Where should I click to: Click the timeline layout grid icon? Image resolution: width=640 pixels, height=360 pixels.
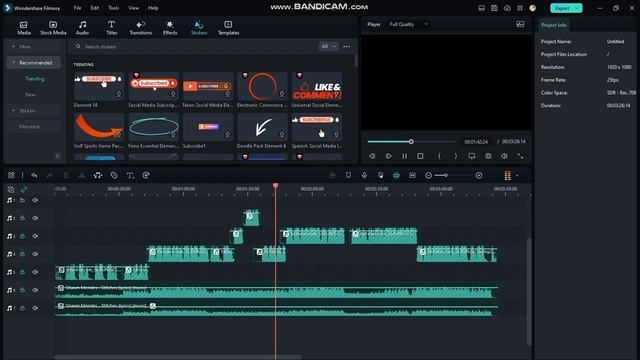coord(11,176)
